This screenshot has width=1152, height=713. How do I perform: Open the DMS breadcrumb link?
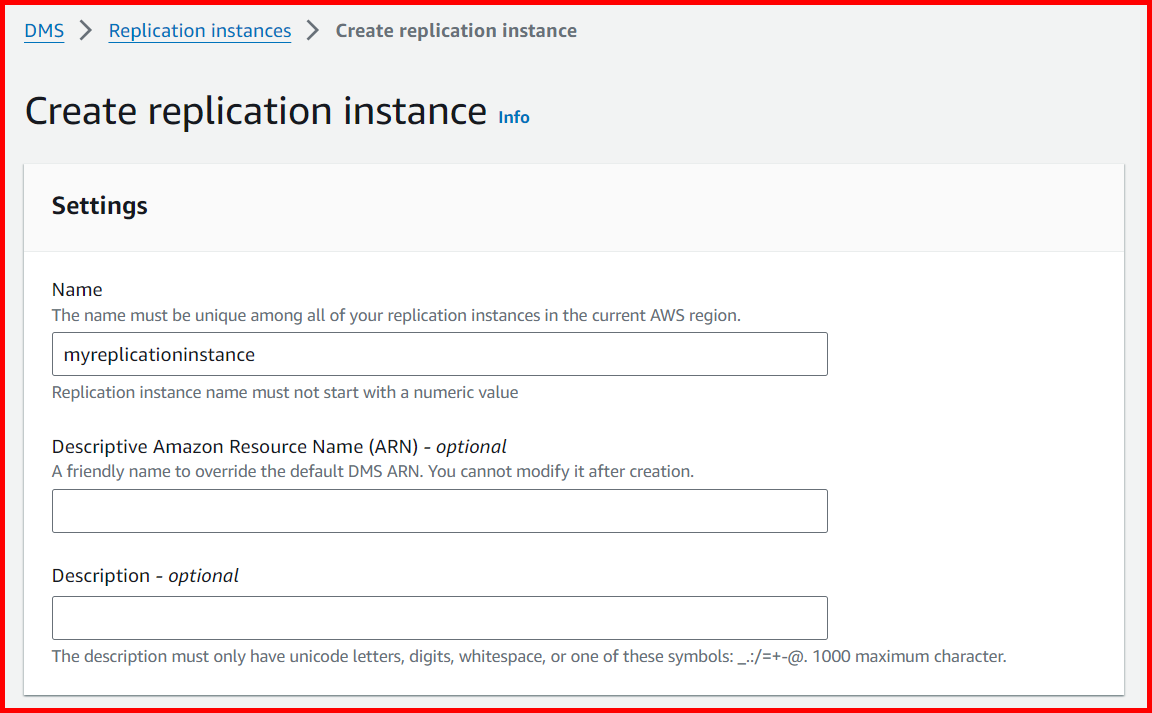click(x=43, y=30)
